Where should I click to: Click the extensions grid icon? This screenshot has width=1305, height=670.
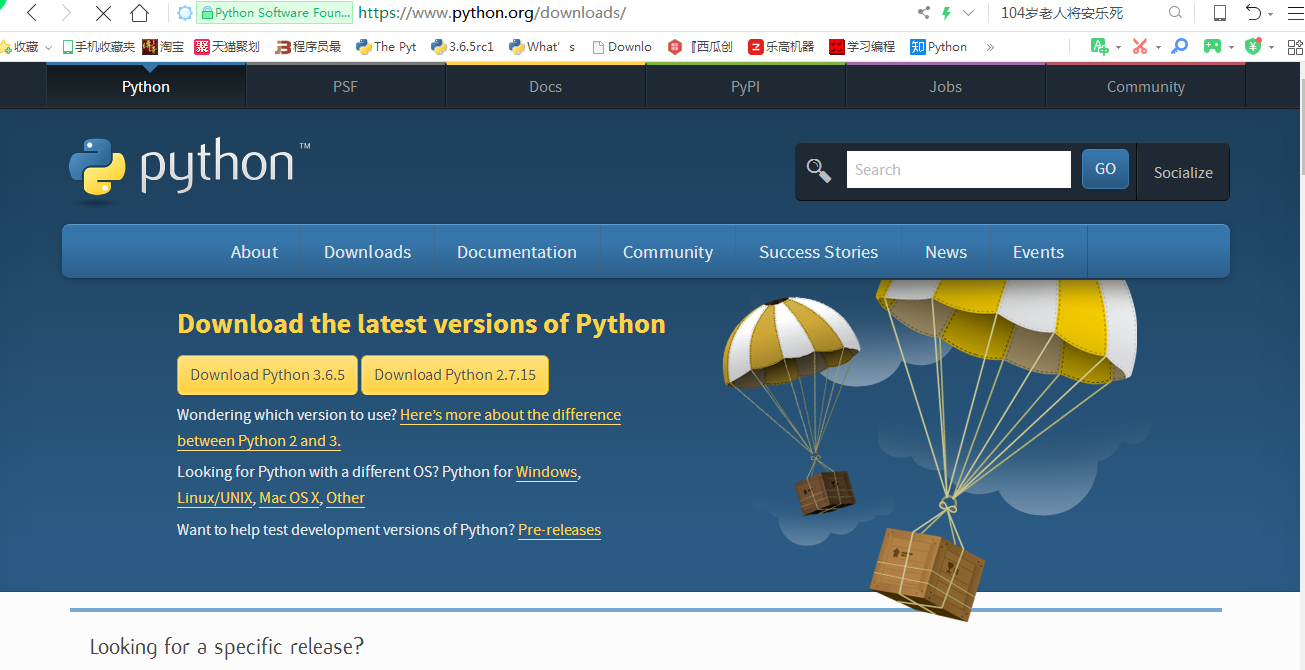[x=1294, y=46]
